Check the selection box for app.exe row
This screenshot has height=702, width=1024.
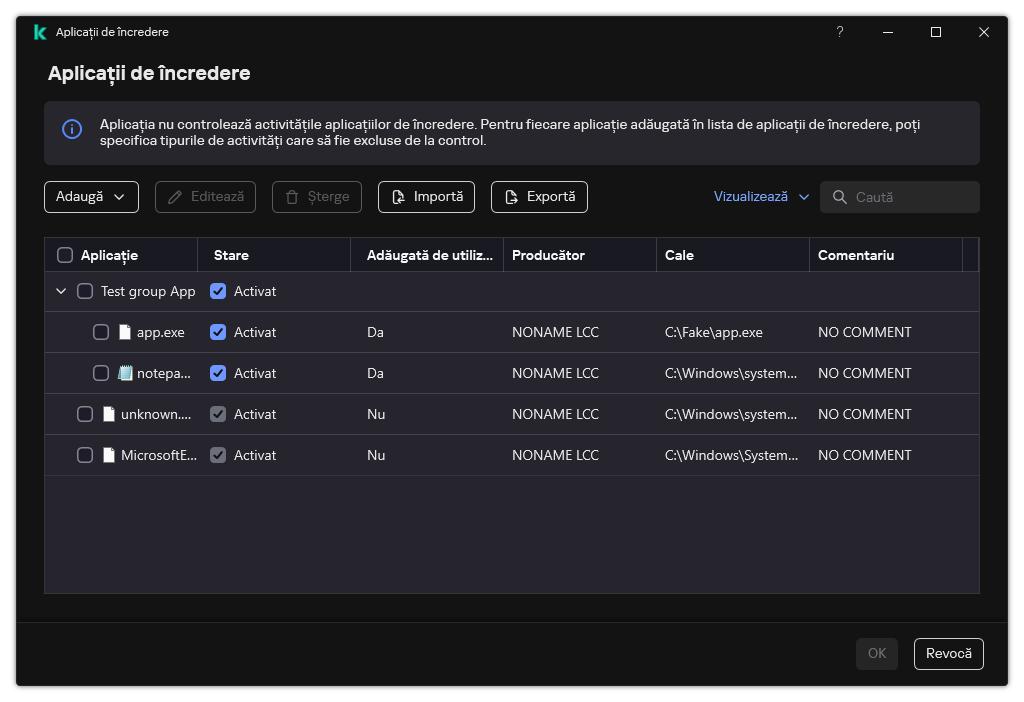pyautogui.click(x=101, y=332)
